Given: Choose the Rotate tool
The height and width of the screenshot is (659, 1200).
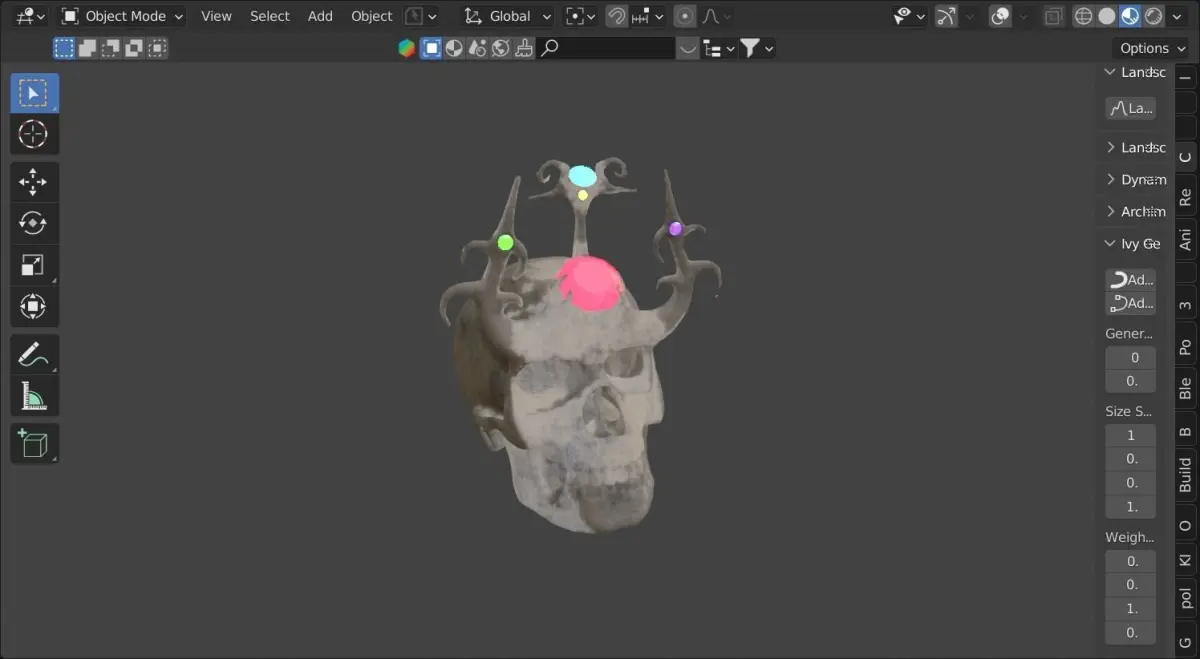Looking at the screenshot, I should [x=34, y=223].
